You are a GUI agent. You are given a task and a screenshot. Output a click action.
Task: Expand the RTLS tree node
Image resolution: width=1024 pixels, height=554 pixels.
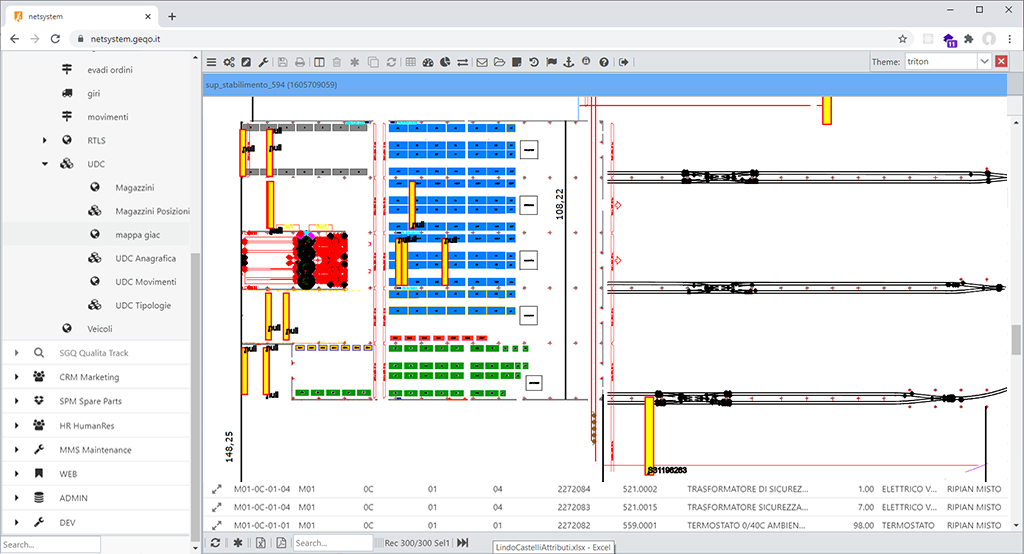click(45, 141)
